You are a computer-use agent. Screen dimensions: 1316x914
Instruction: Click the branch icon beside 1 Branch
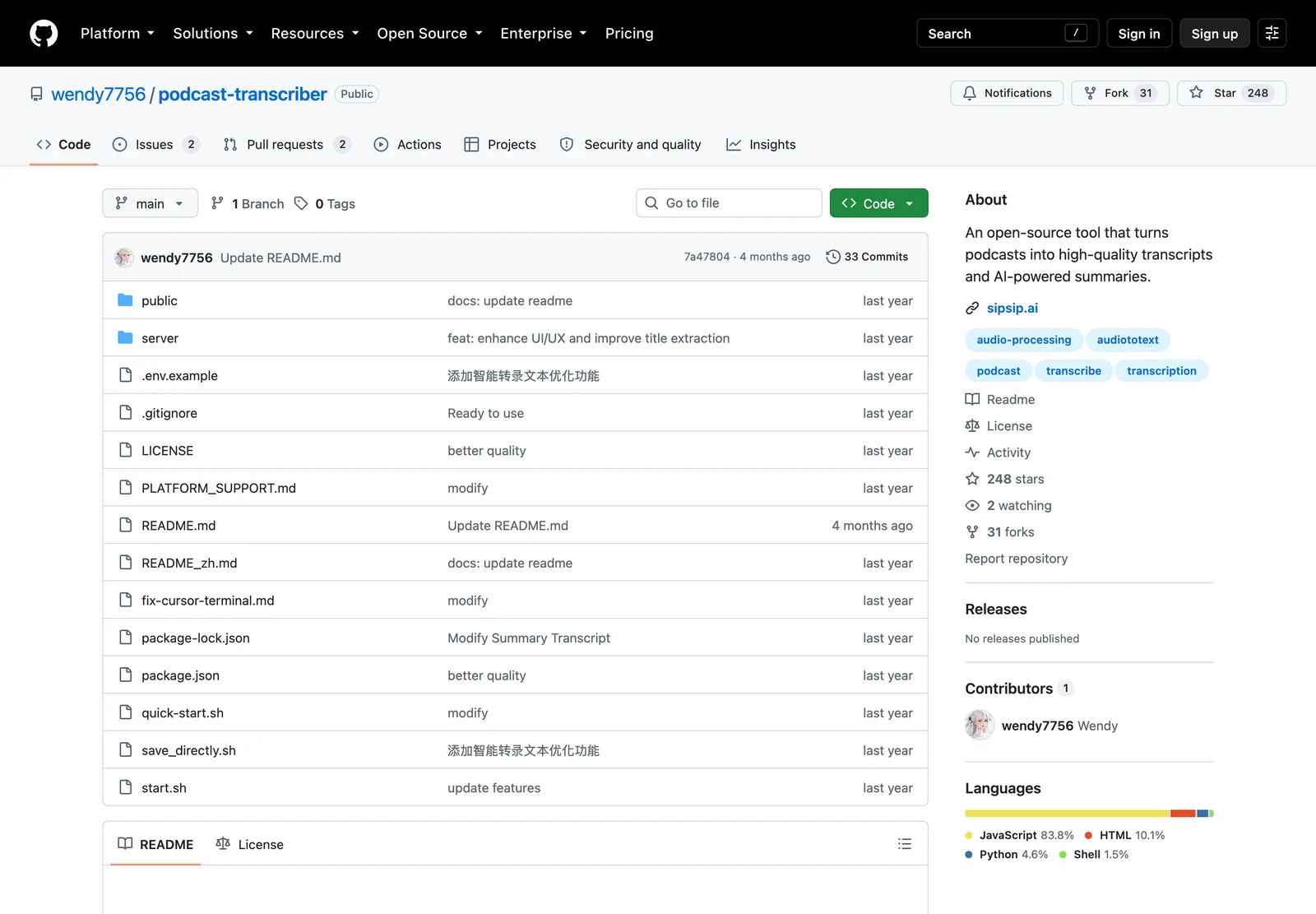(x=217, y=203)
